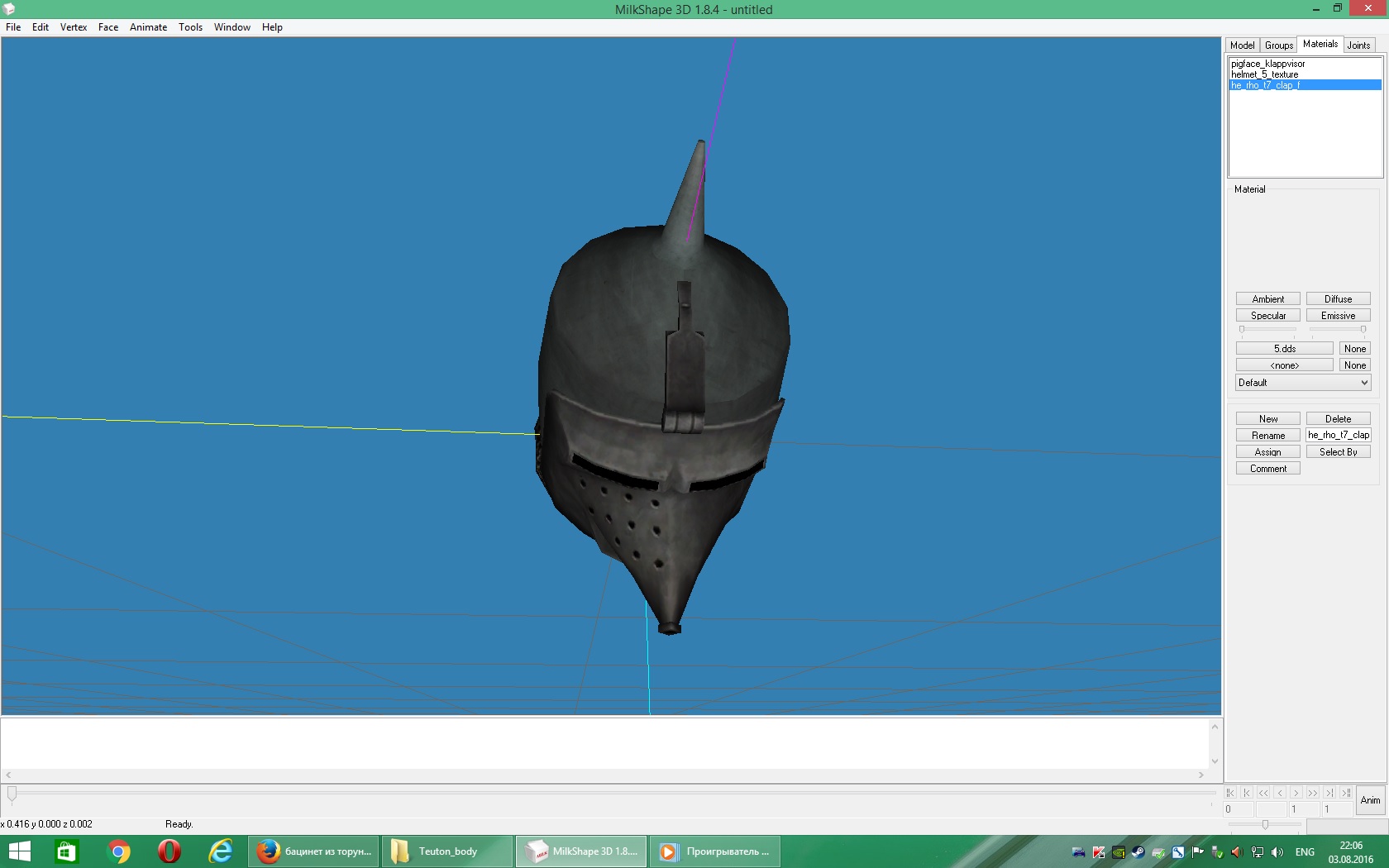
Task: Go to previous keyframe playback button
Action: coord(1247,793)
